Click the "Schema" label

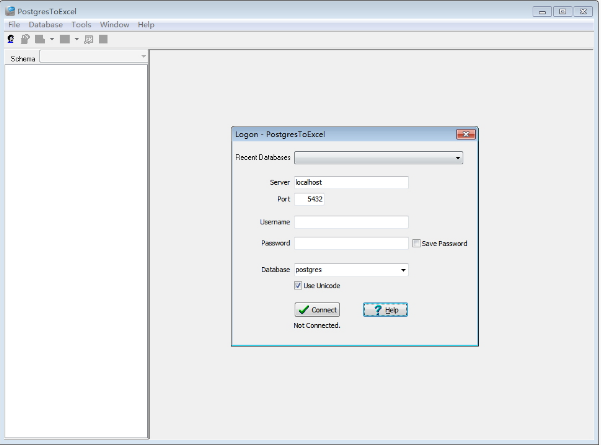click(23, 59)
